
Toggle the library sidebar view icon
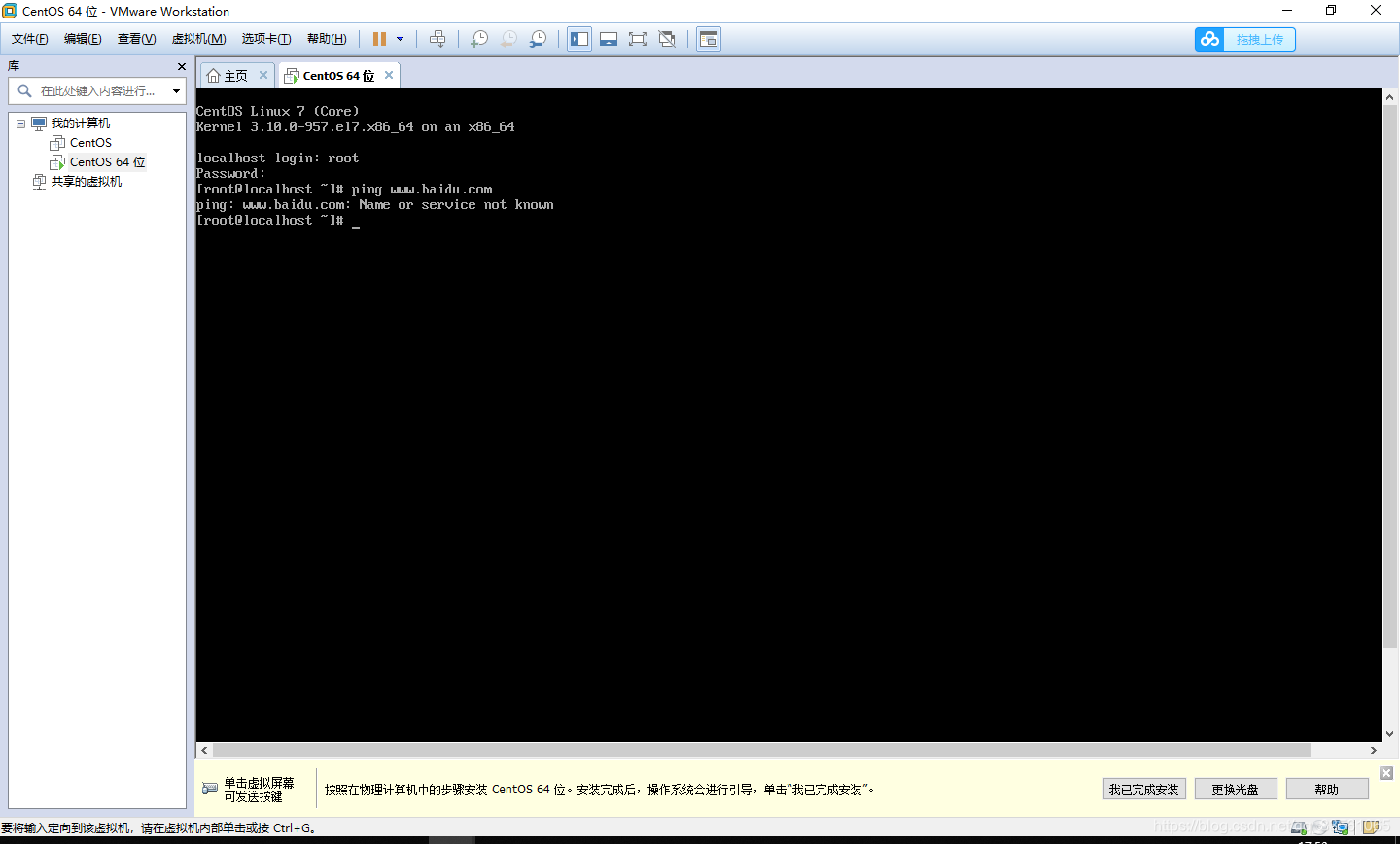pyautogui.click(x=579, y=39)
